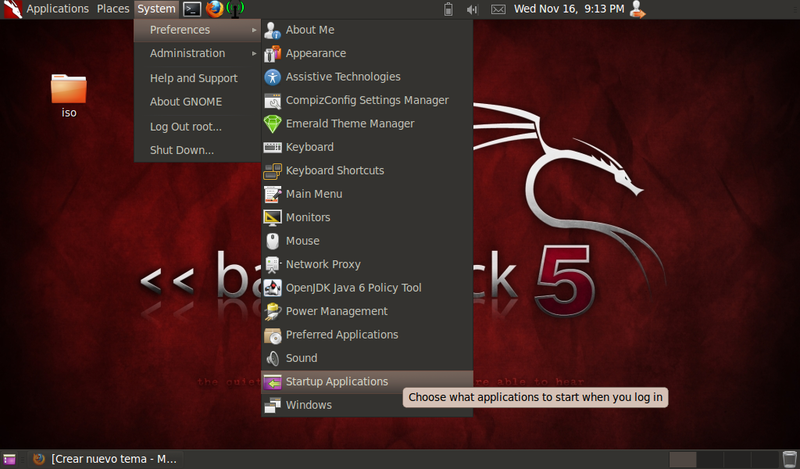Click the user session icon
Image resolution: width=800 pixels, height=469 pixels.
point(637,9)
